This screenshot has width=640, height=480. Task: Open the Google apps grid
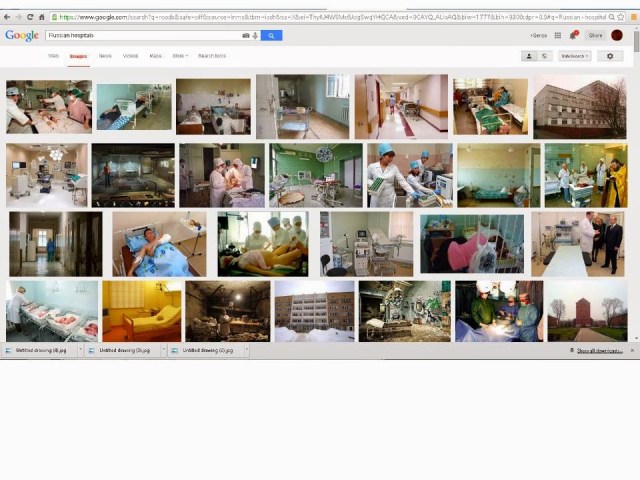tap(558, 35)
